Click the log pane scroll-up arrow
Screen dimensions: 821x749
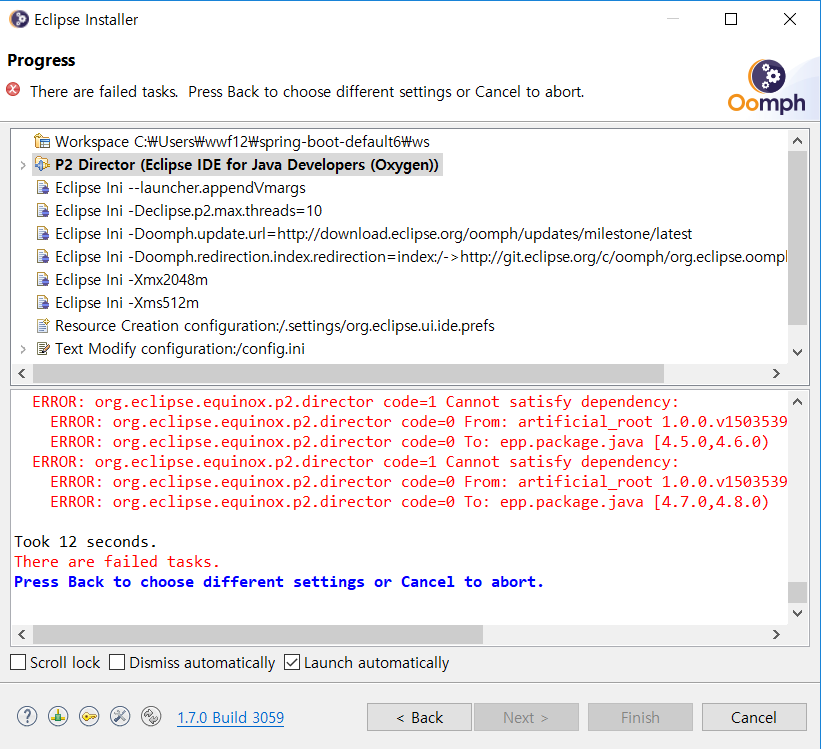coord(797,402)
